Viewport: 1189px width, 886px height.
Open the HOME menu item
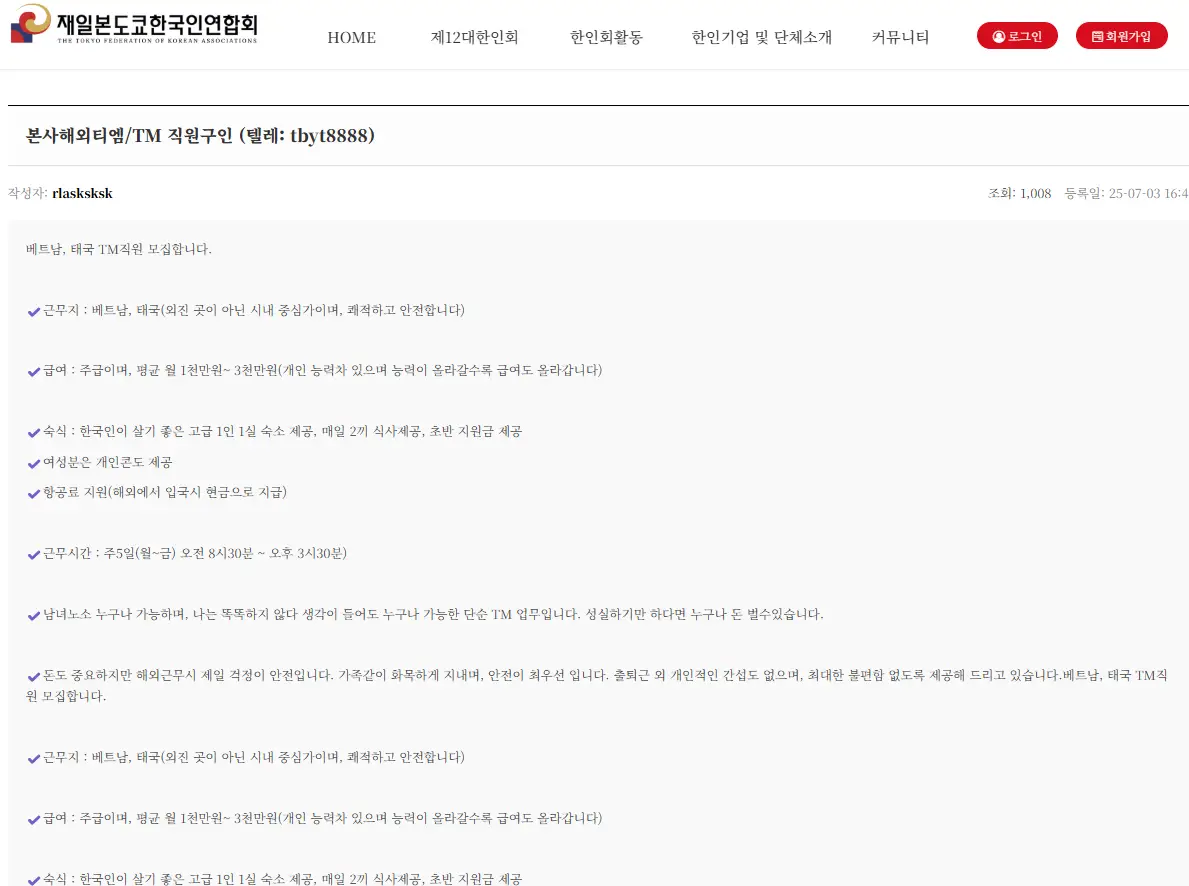[351, 37]
